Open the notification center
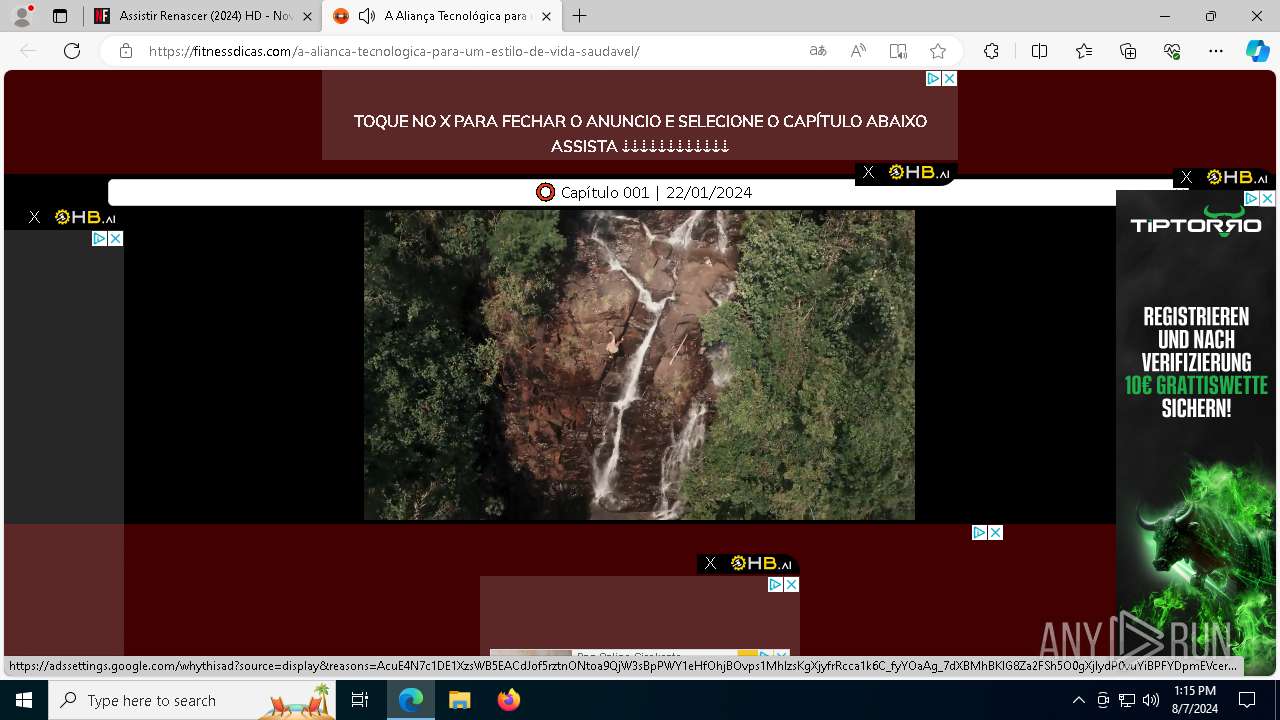Screen dimensions: 1280x720 click(x=1247, y=700)
